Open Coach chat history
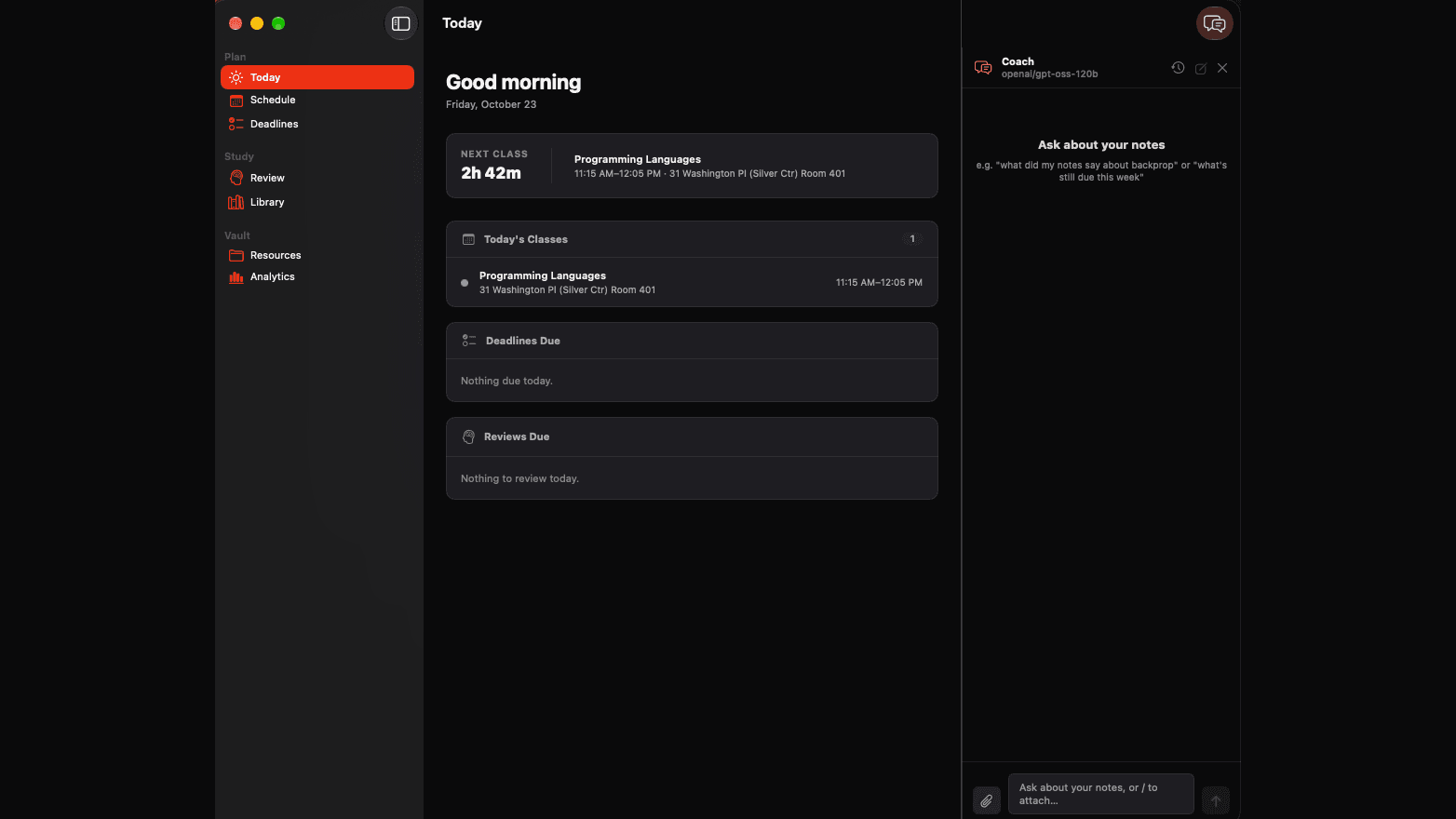This screenshot has height=819, width=1456. pyautogui.click(x=1178, y=68)
